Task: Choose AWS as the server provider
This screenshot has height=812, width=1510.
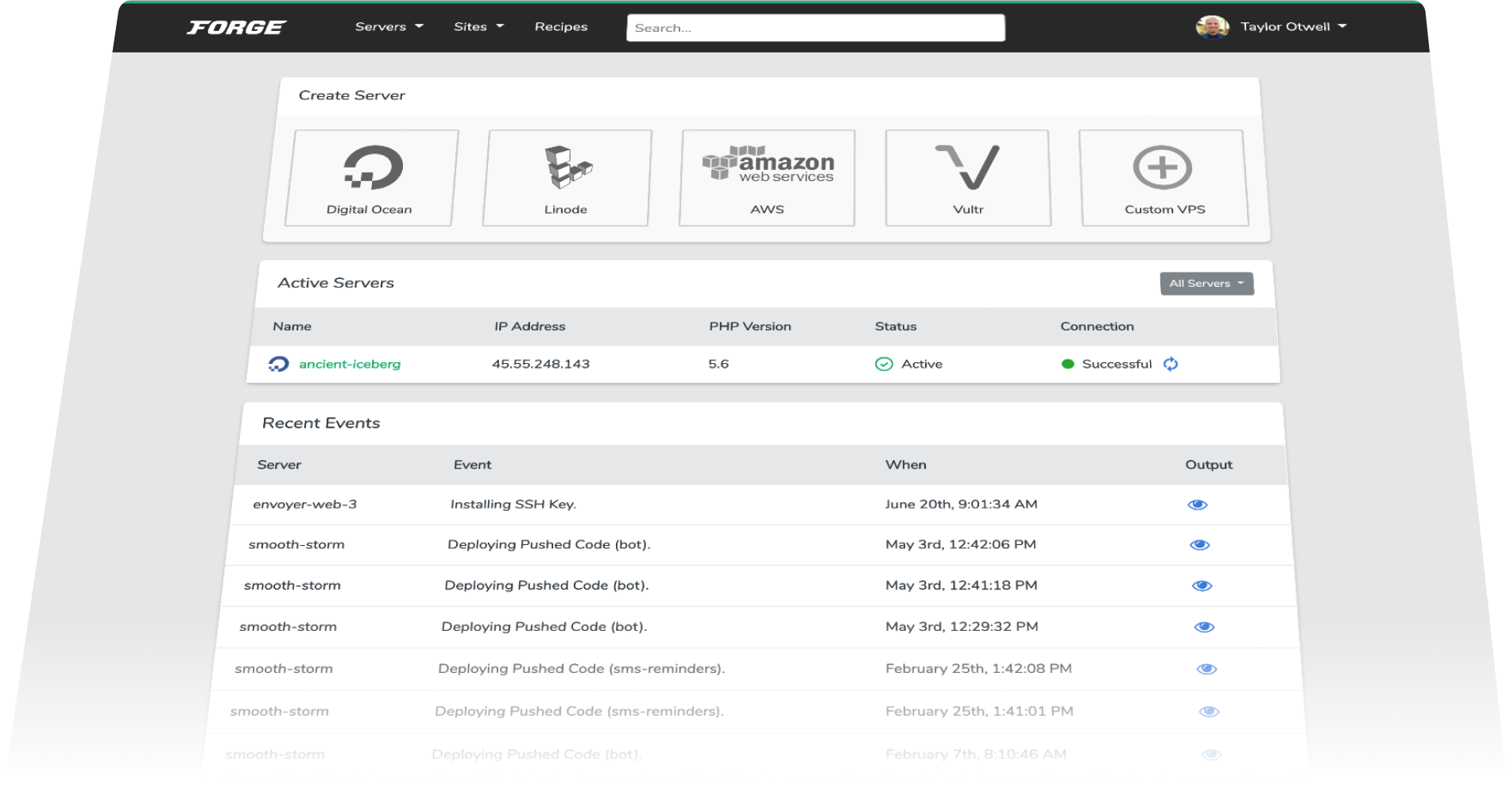Action: tap(768, 164)
